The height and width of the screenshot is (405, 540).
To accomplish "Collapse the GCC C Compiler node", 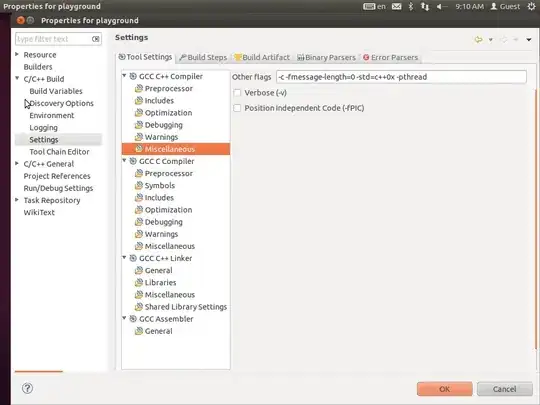I will click(x=124, y=160).
